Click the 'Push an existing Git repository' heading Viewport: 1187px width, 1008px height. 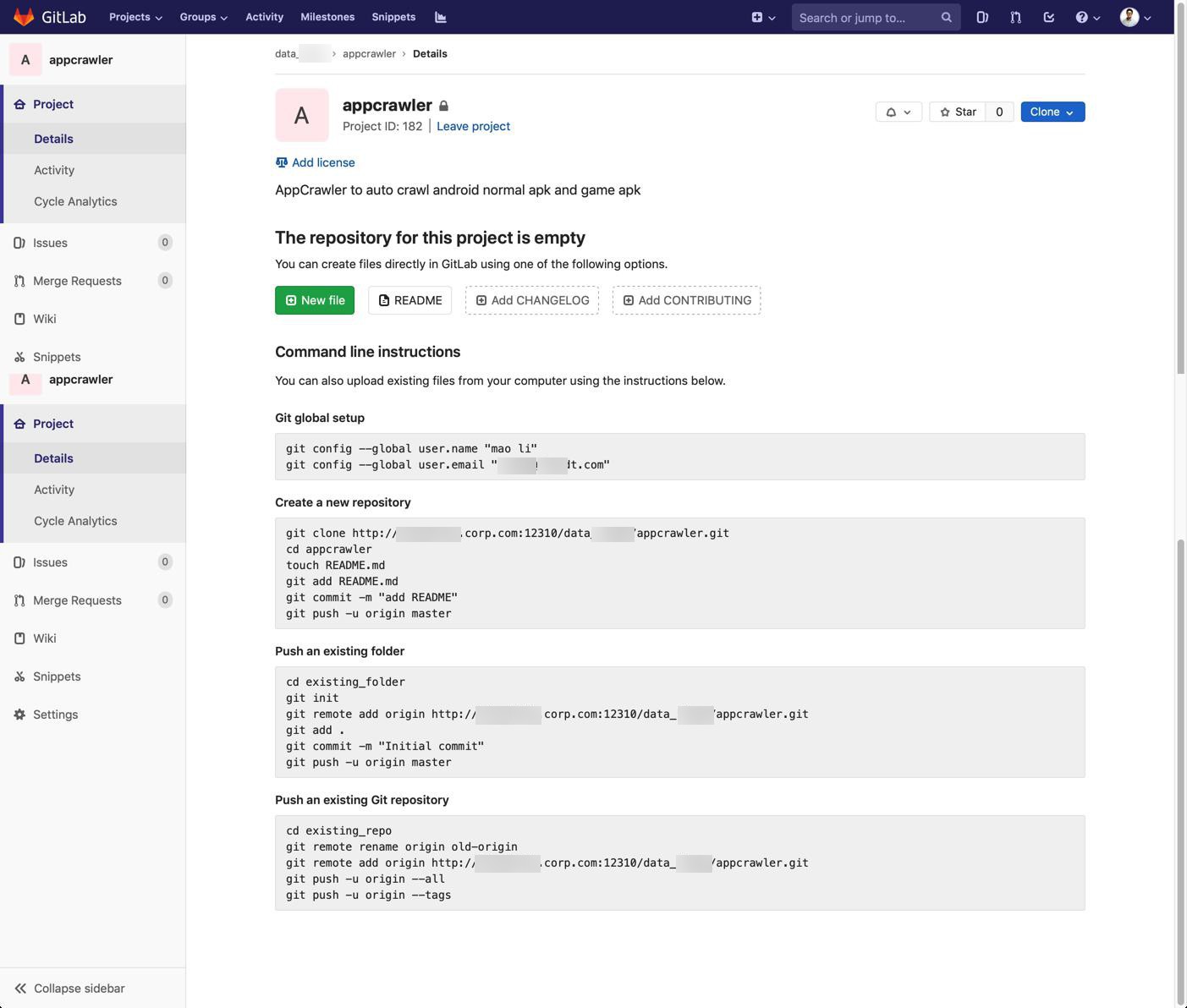pos(362,800)
